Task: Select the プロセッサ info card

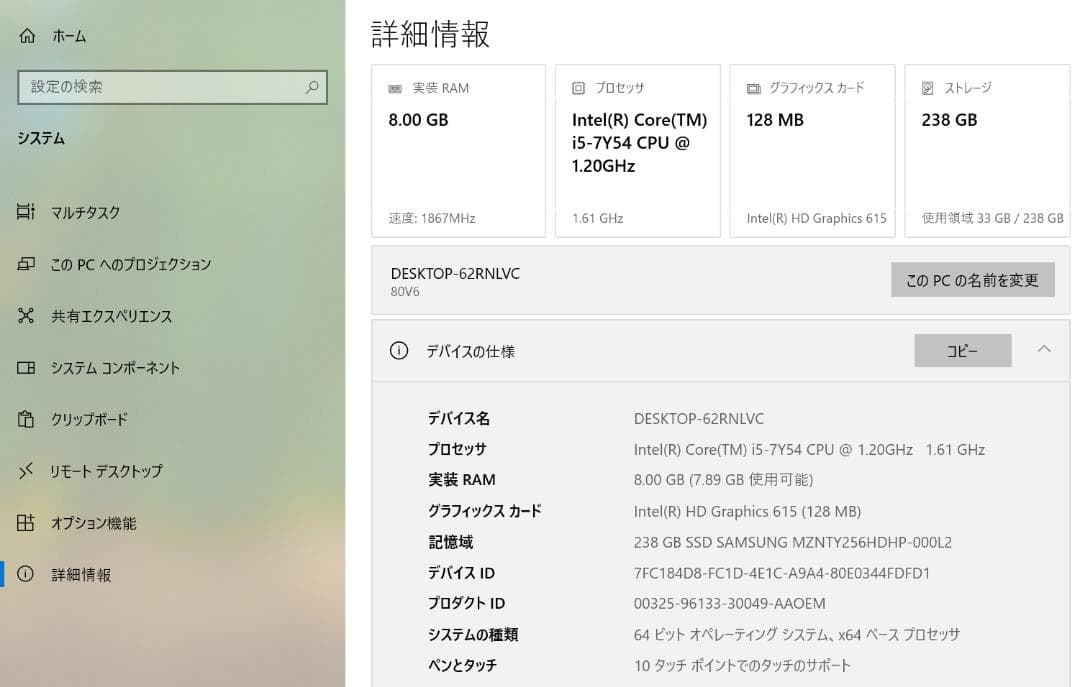Action: [637, 150]
